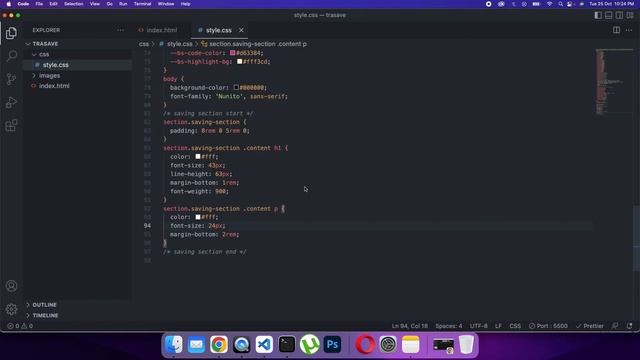Viewport: 640px width, 360px height.
Task: Open Finder from the dock
Action: [174, 344]
